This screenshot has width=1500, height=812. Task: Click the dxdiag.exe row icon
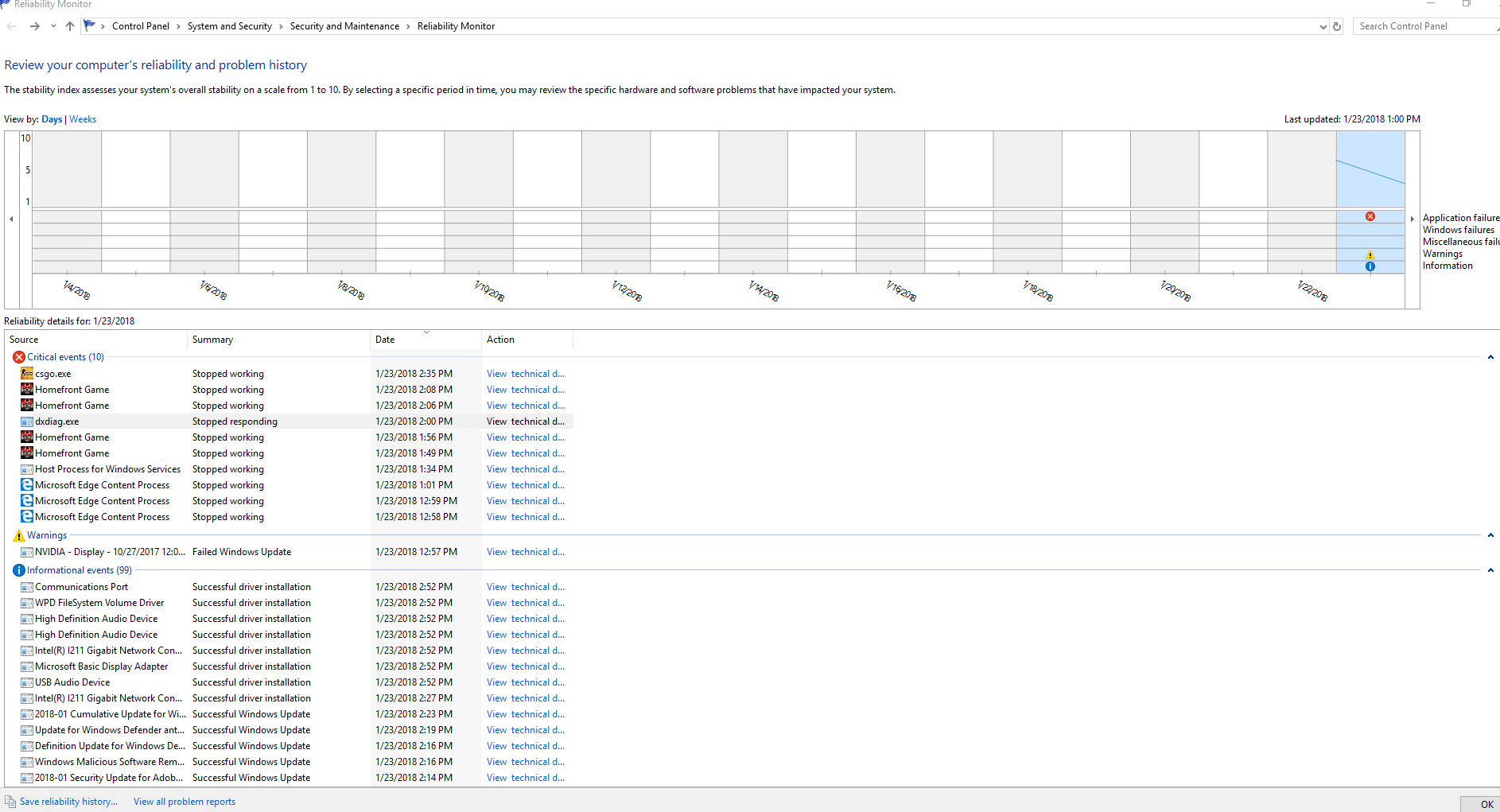coord(27,422)
